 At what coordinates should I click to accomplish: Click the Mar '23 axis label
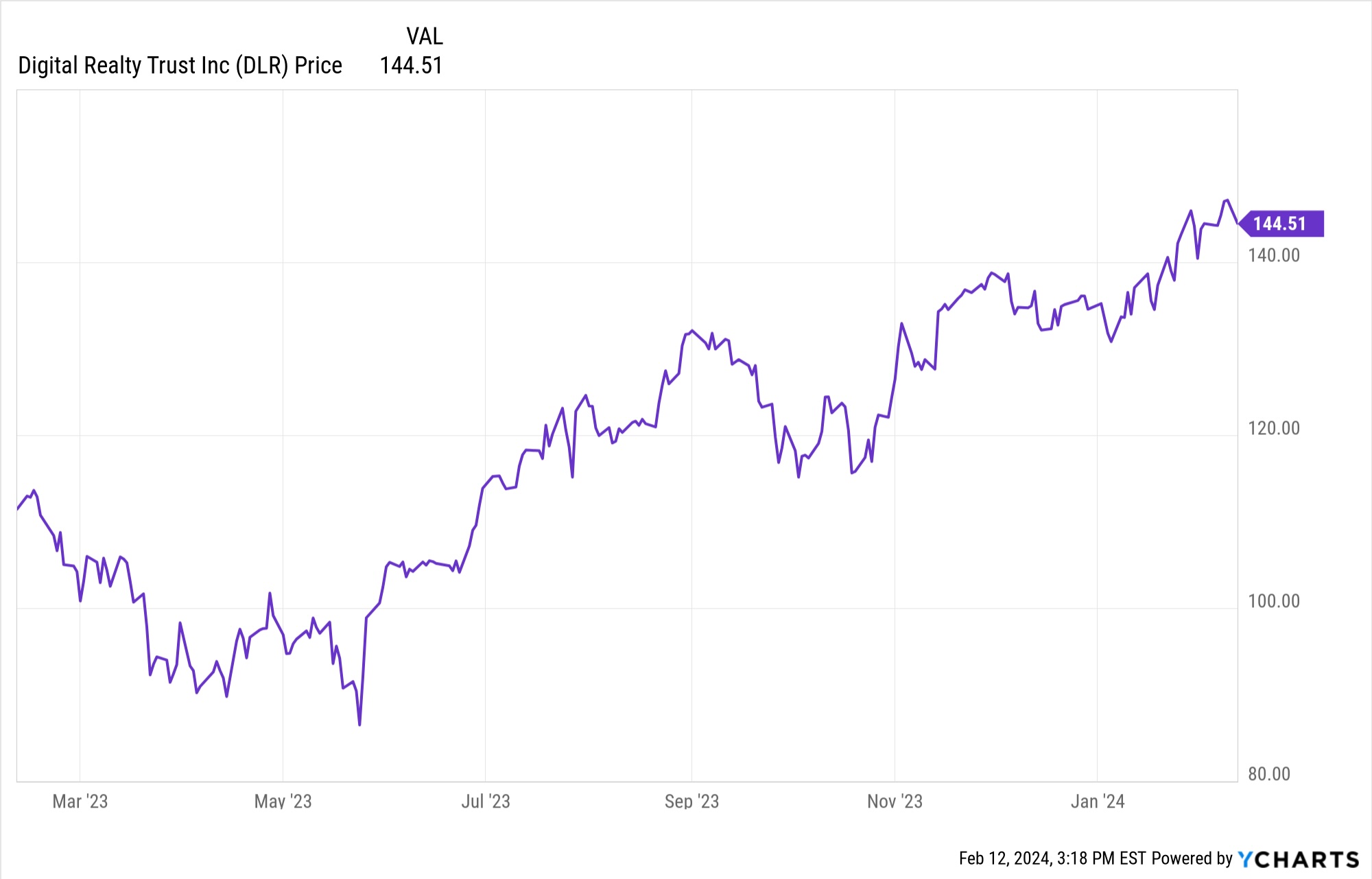click(80, 801)
